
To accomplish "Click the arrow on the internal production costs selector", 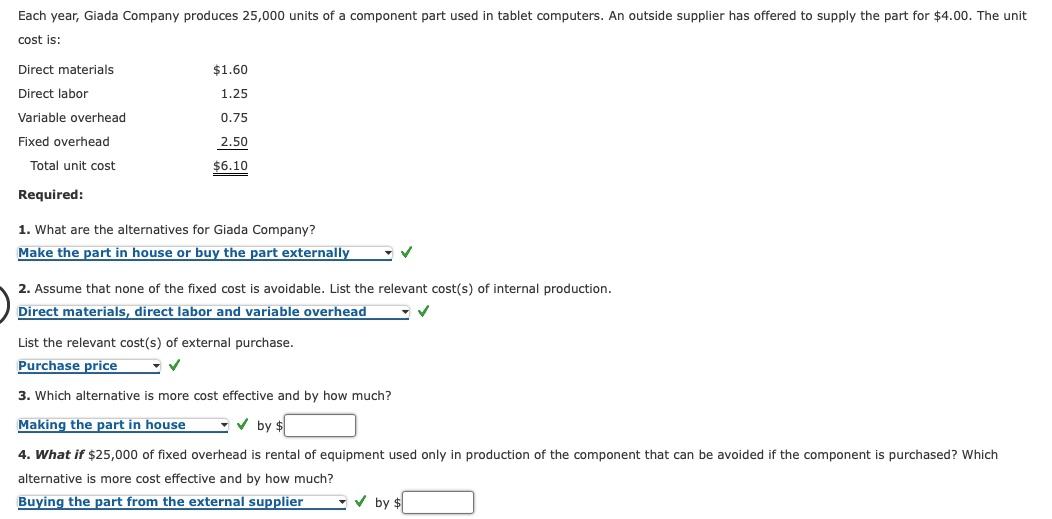I will coord(405,312).
